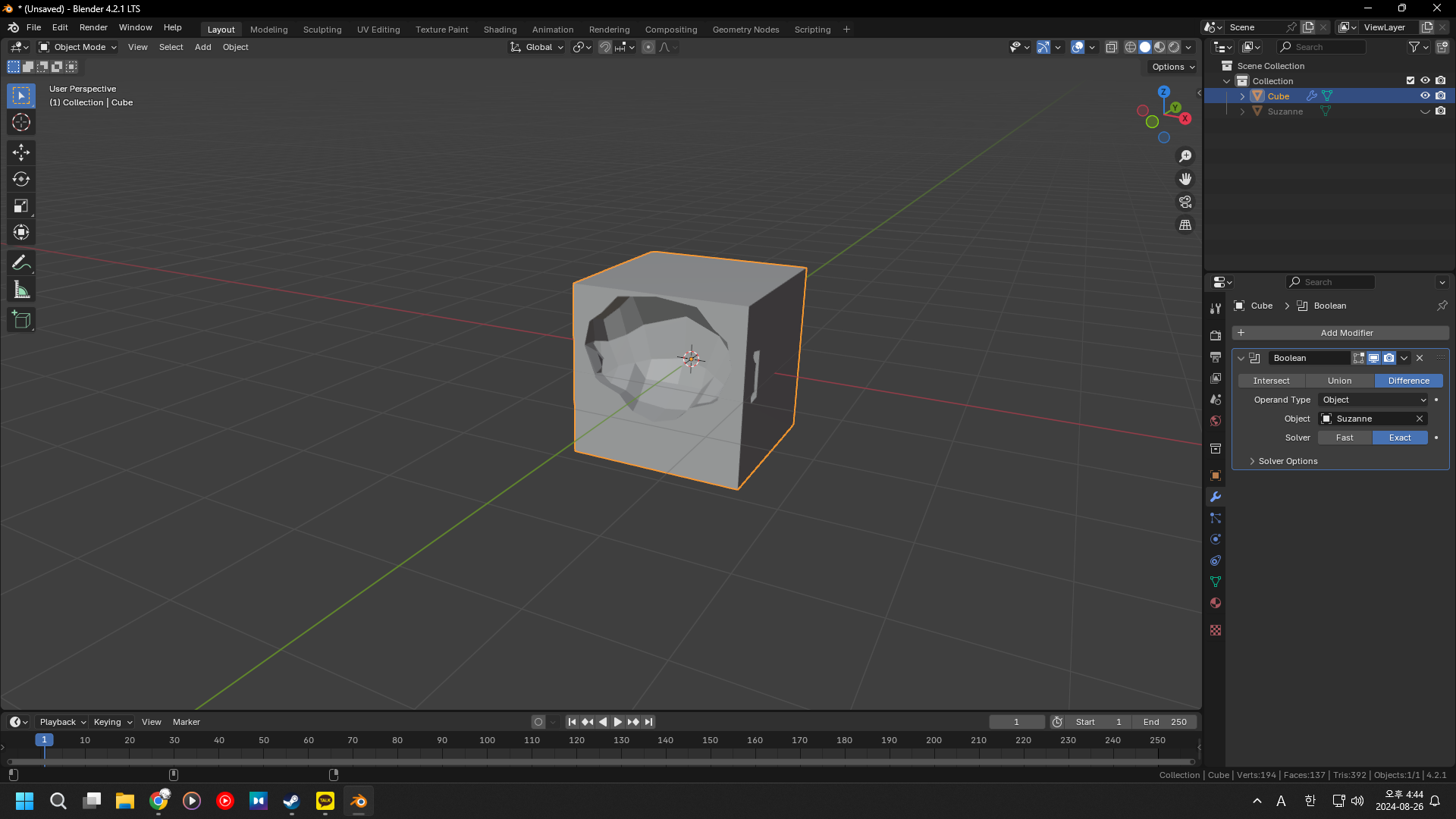The image size is (1456, 819).
Task: Open Material properties tab
Action: click(1216, 603)
